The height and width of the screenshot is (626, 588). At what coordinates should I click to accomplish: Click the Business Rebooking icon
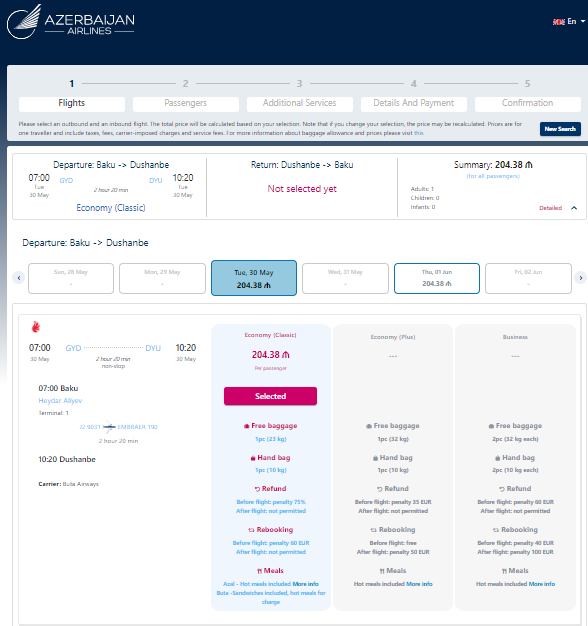(496, 530)
